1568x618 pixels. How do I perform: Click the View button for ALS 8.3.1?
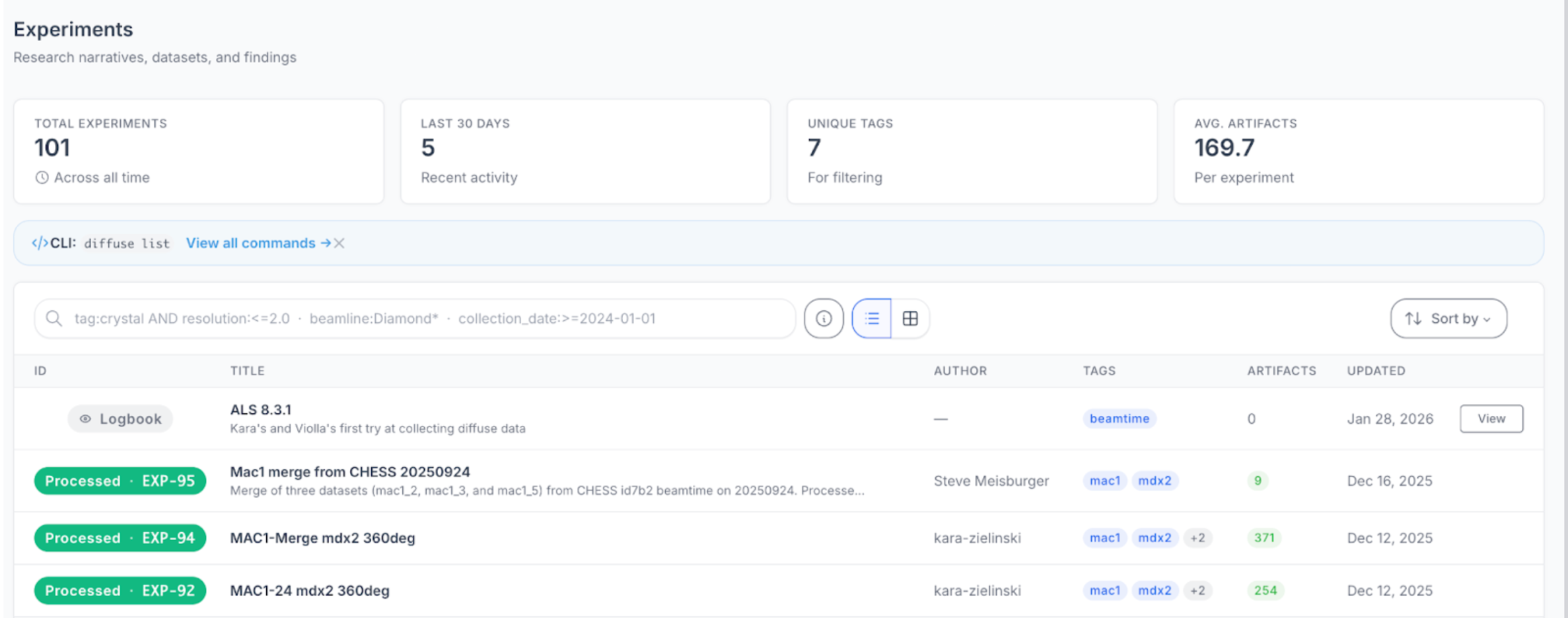[1491, 419]
